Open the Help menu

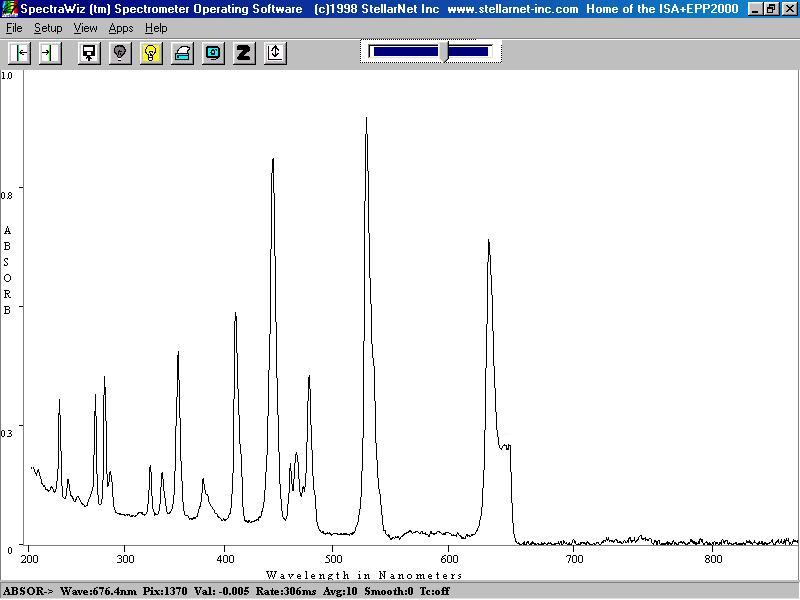156,28
